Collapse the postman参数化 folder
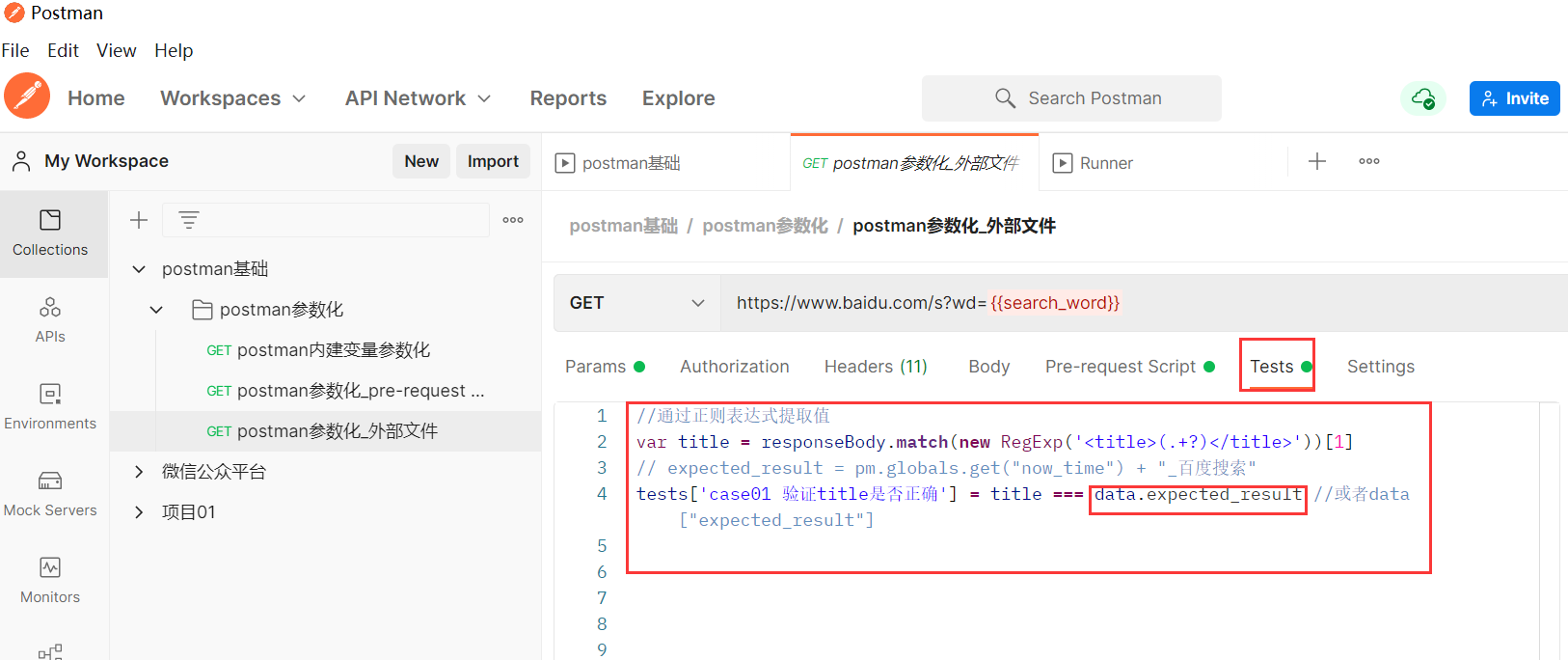This screenshot has width=1568, height=660. click(156, 310)
